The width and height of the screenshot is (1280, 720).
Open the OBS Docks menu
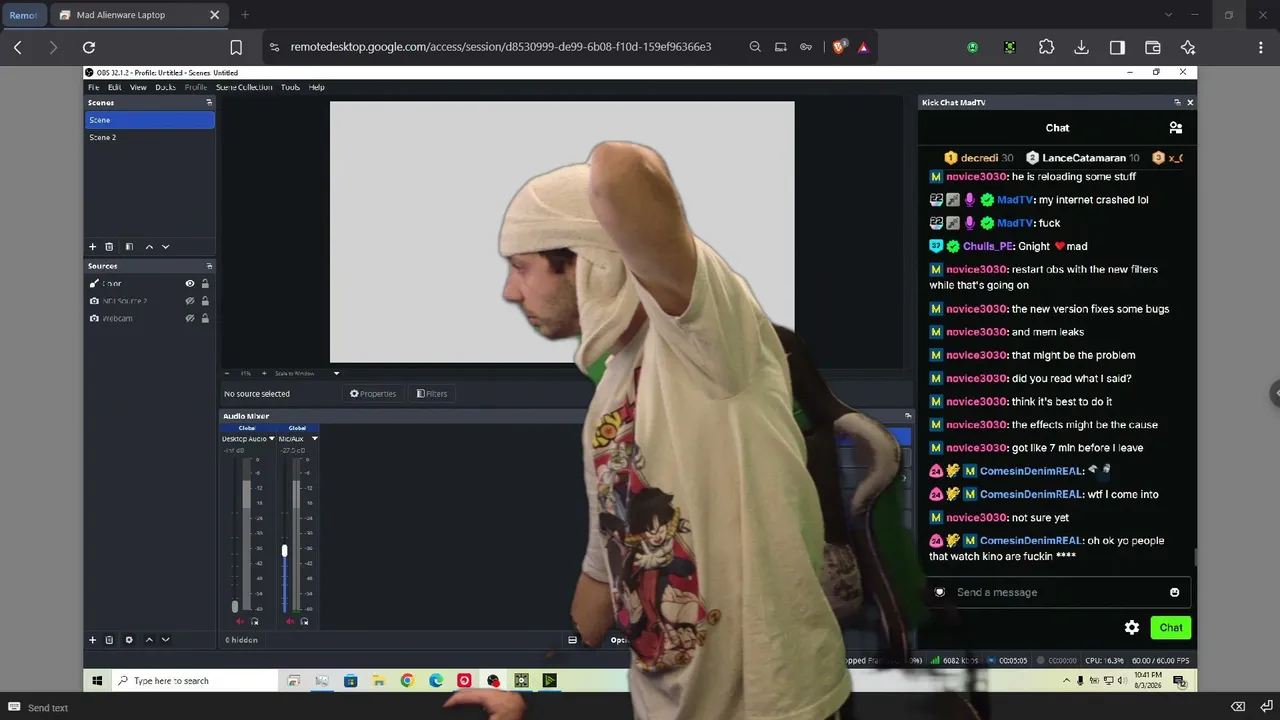tap(166, 87)
